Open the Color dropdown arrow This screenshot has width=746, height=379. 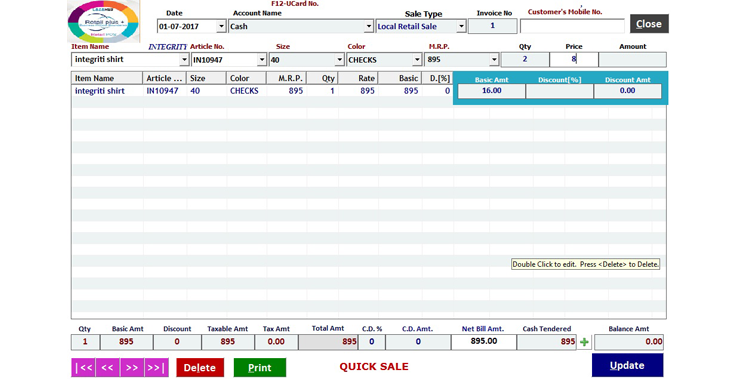(417, 59)
